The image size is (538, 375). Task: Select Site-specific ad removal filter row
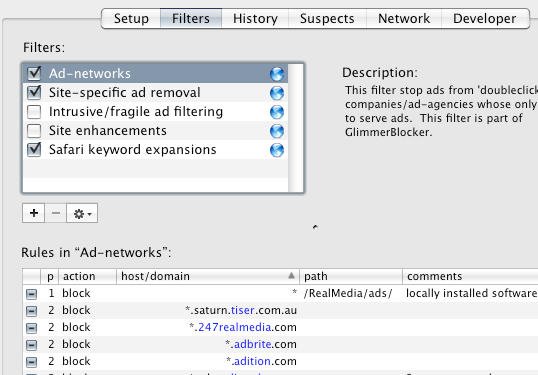pyautogui.click(x=156, y=93)
